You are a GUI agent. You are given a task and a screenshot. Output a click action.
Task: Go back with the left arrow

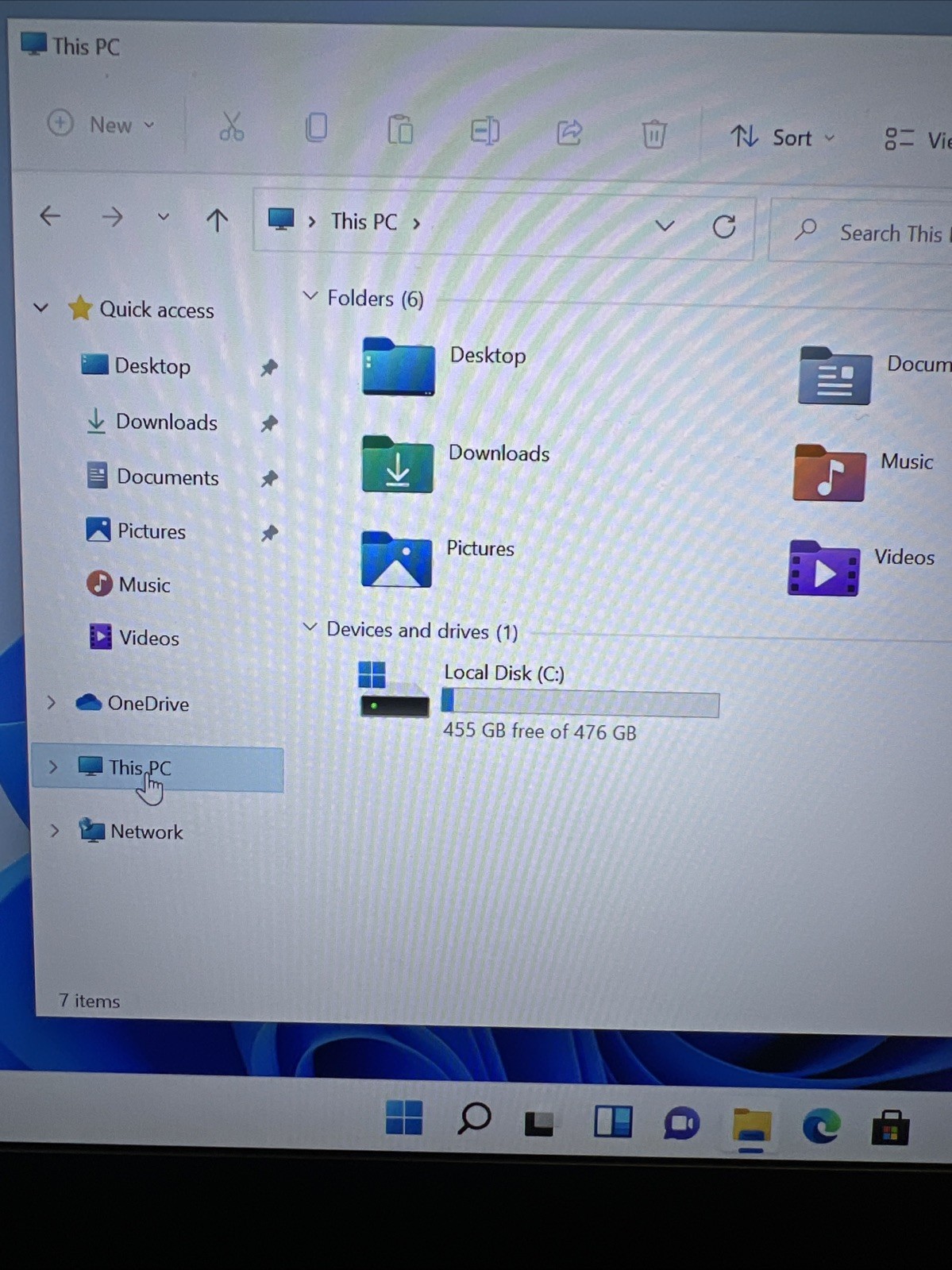[x=50, y=216]
